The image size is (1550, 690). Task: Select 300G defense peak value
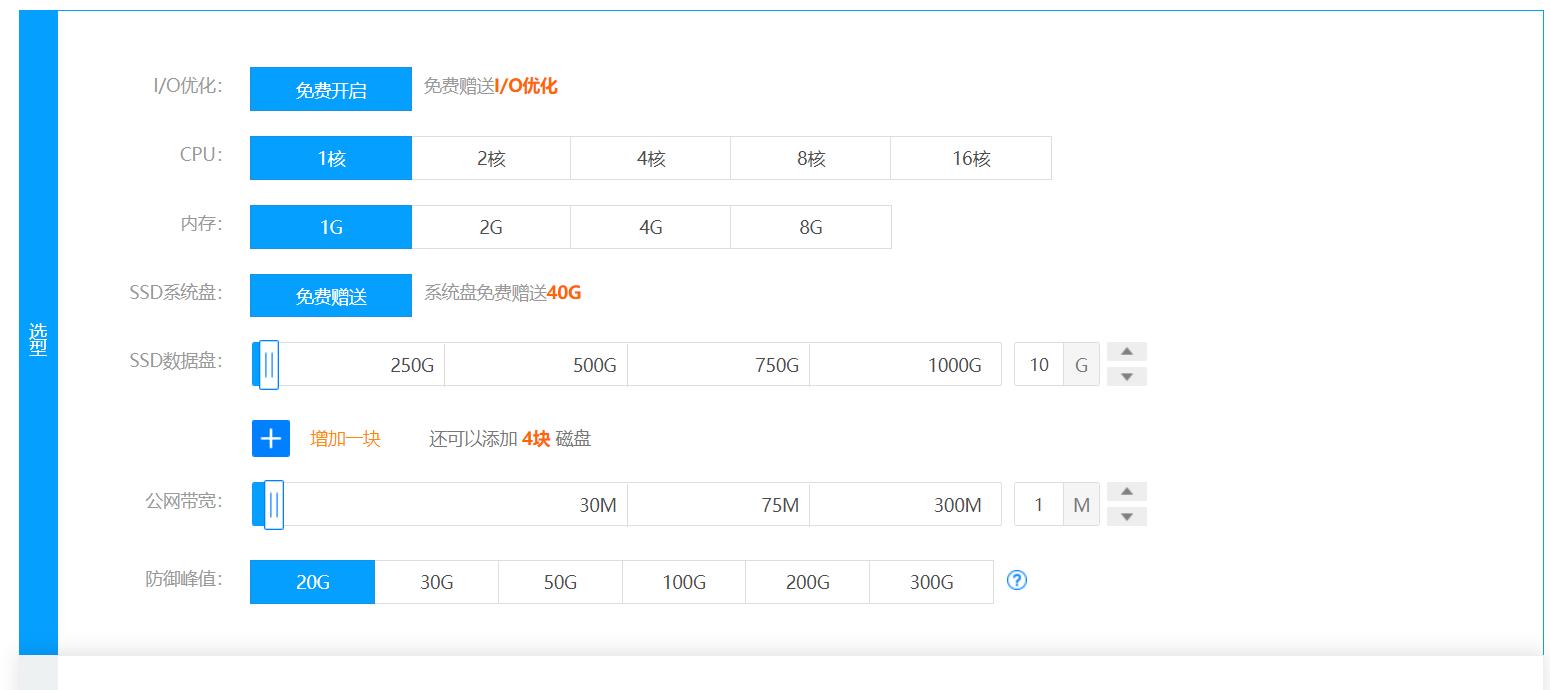930,581
